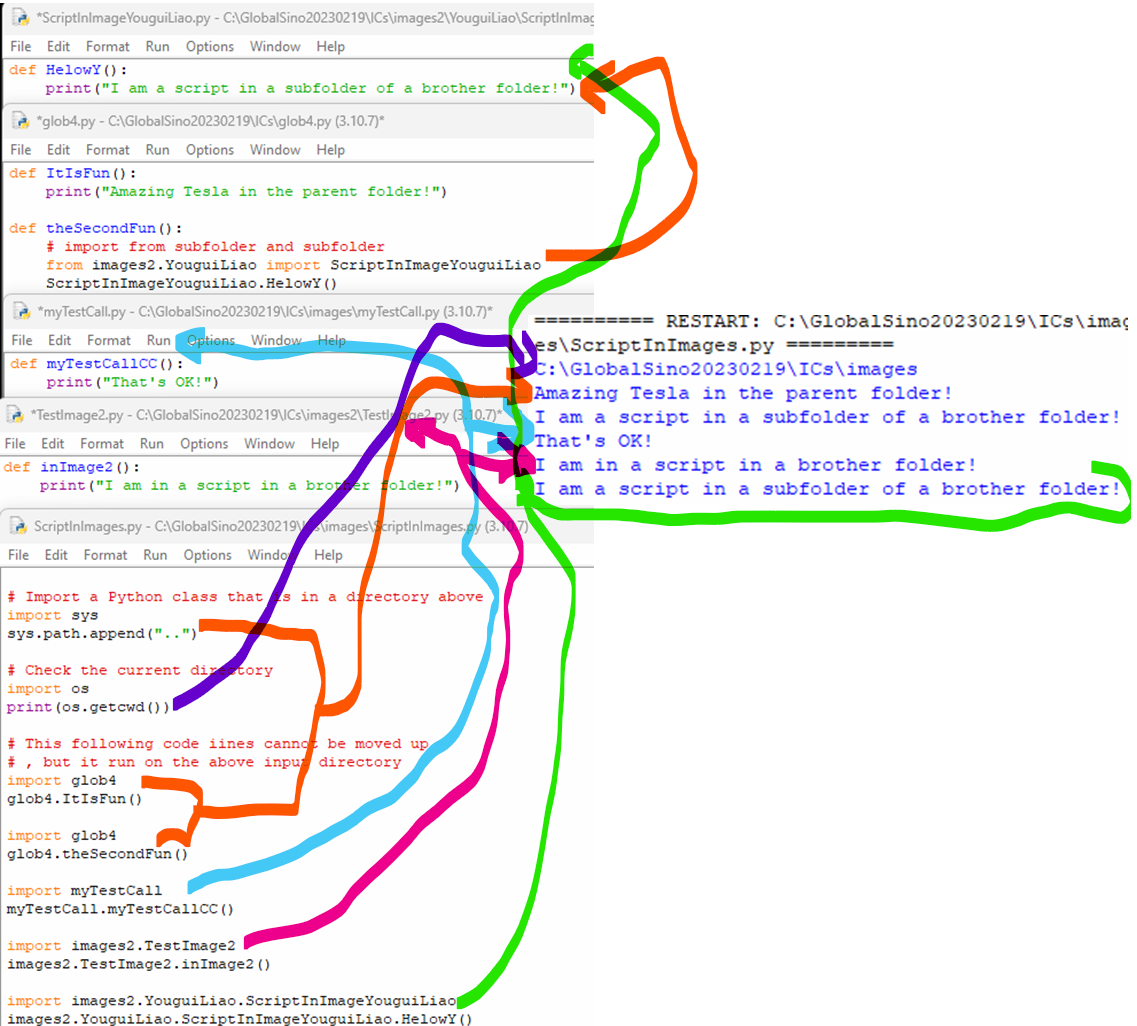Open the Format menu in glob4.py window
The image size is (1137, 1026).
107,149
